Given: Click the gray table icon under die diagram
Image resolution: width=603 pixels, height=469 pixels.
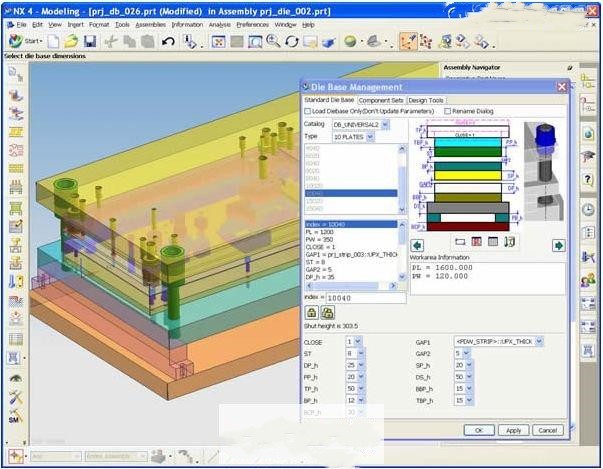Looking at the screenshot, I should click(x=493, y=242).
